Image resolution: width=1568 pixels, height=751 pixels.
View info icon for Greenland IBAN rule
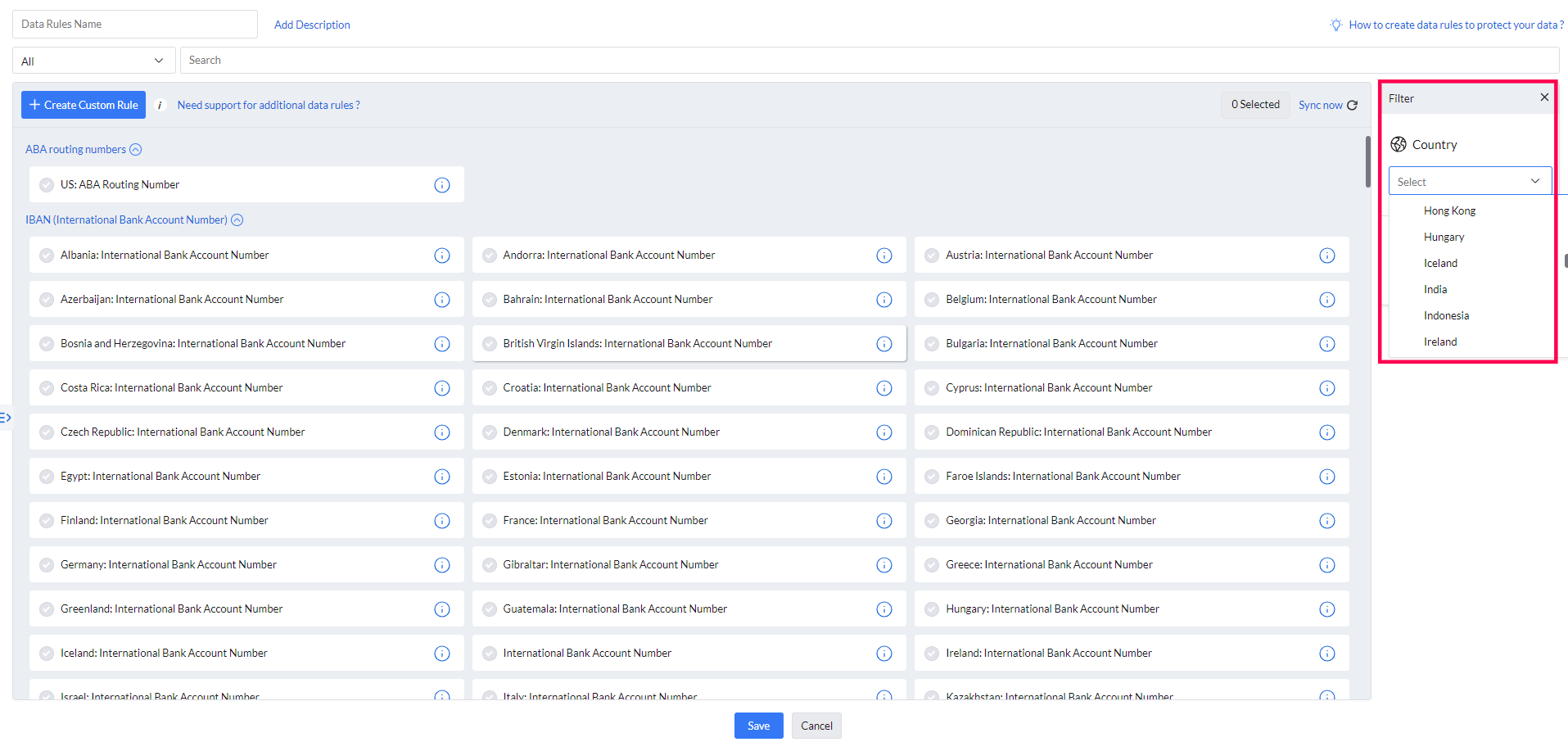tap(442, 609)
